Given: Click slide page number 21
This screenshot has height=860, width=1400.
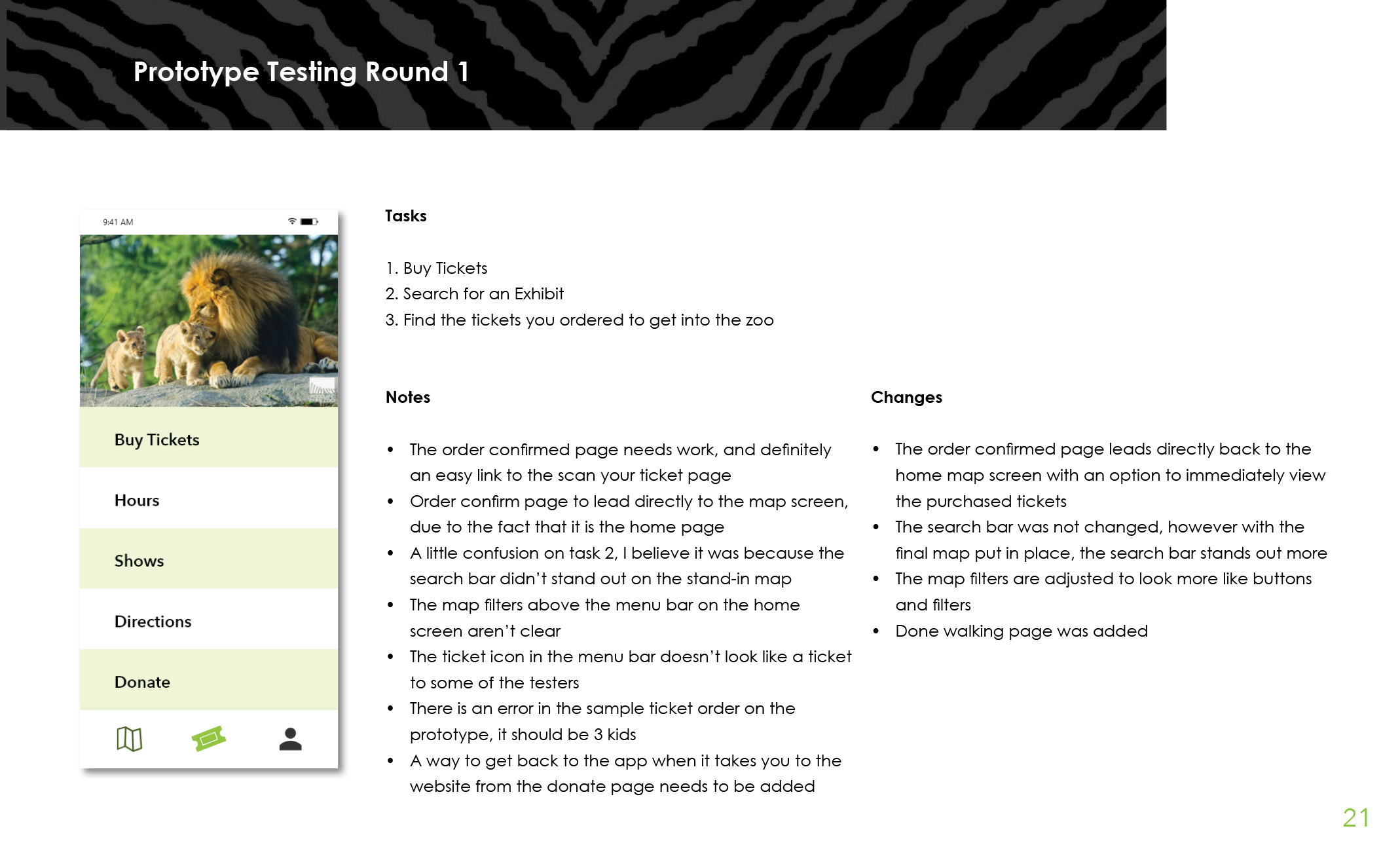Looking at the screenshot, I should tap(1355, 817).
